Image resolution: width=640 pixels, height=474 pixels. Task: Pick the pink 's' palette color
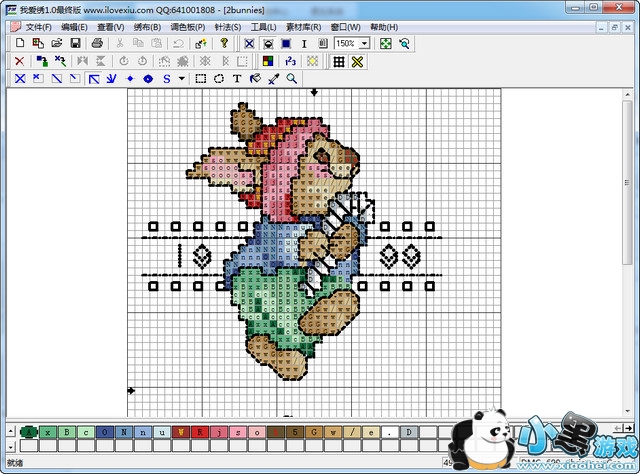pos(238,432)
